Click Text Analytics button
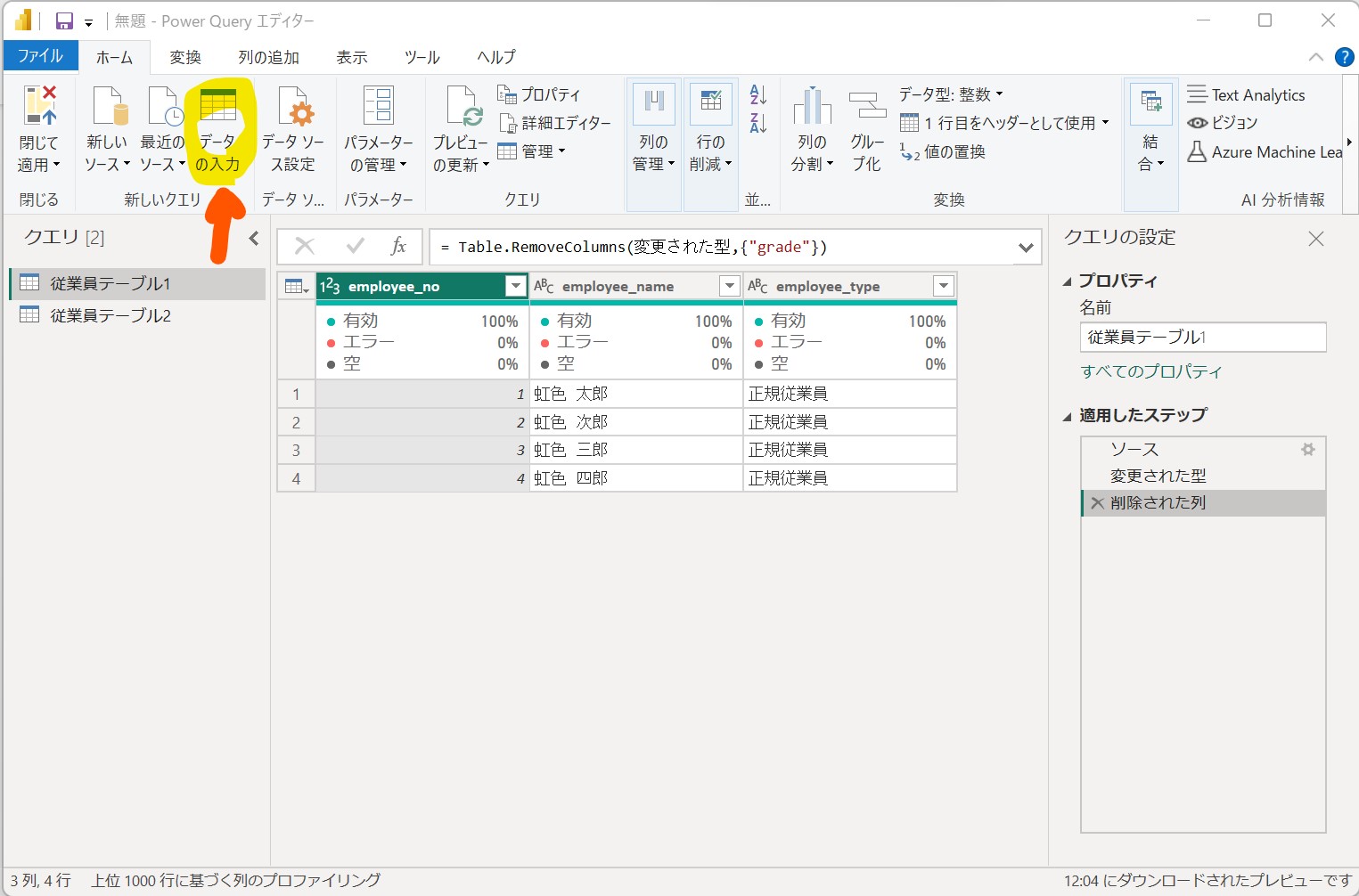This screenshot has width=1359, height=896. 1246,94
